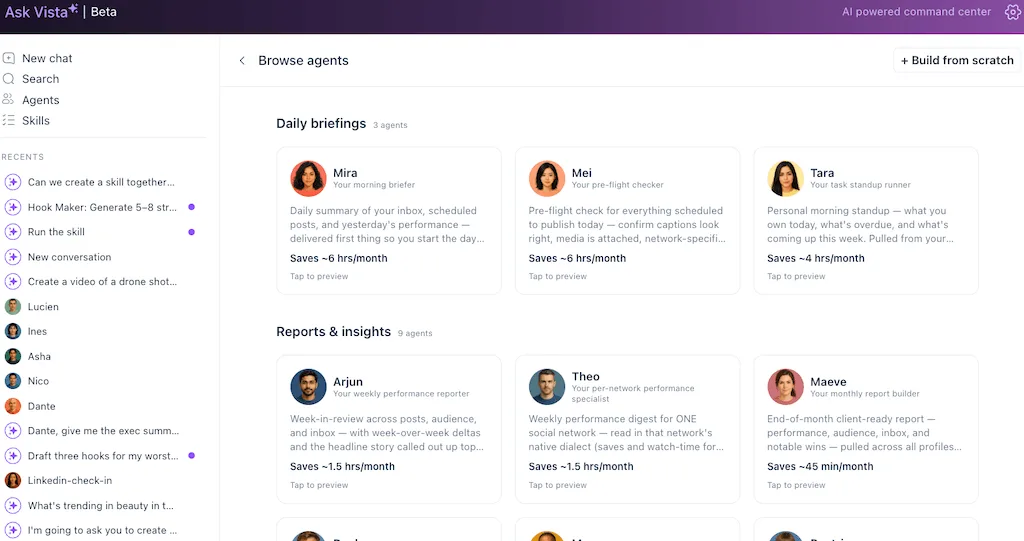Click Mira's avatar photo
This screenshot has width=1024, height=541.
(x=308, y=178)
